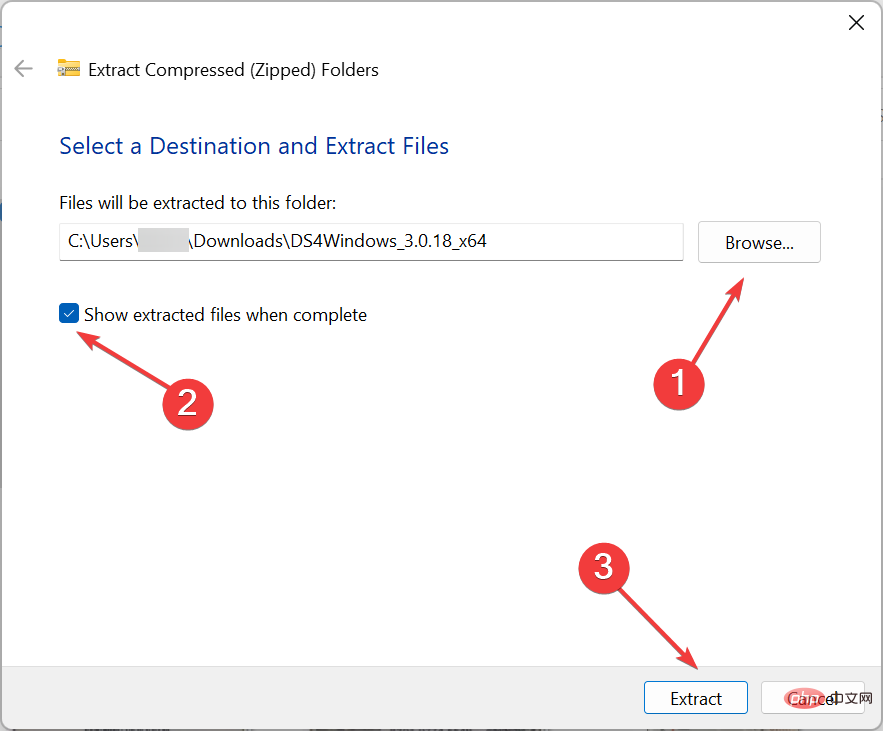Open the Browse... folder picker
Viewport: 883px width, 731px height.
tap(759, 243)
